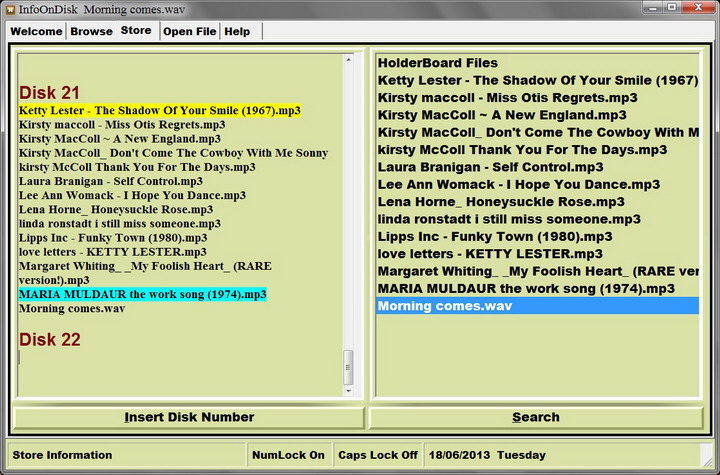
Task: Click the Caps Lock Off status indicator
Action: 378,455
